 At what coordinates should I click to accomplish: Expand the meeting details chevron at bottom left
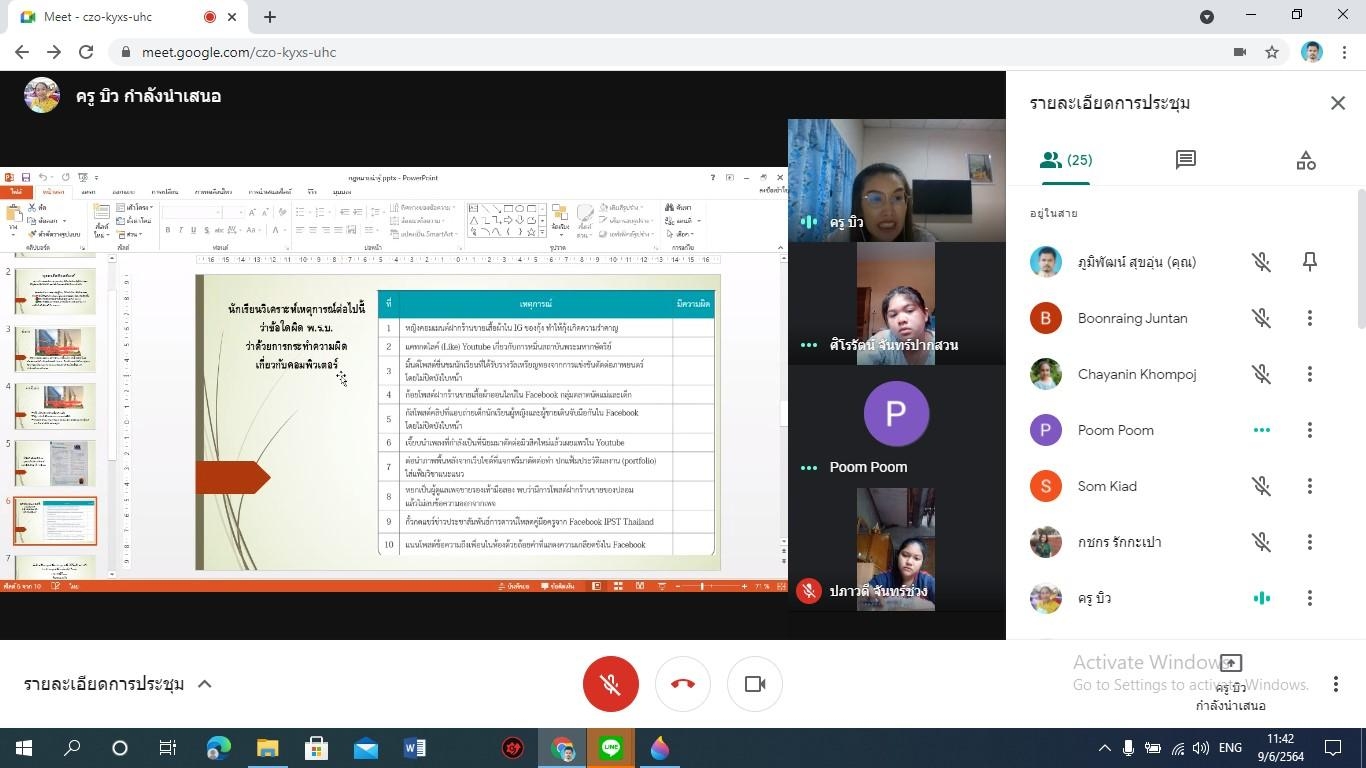[205, 684]
